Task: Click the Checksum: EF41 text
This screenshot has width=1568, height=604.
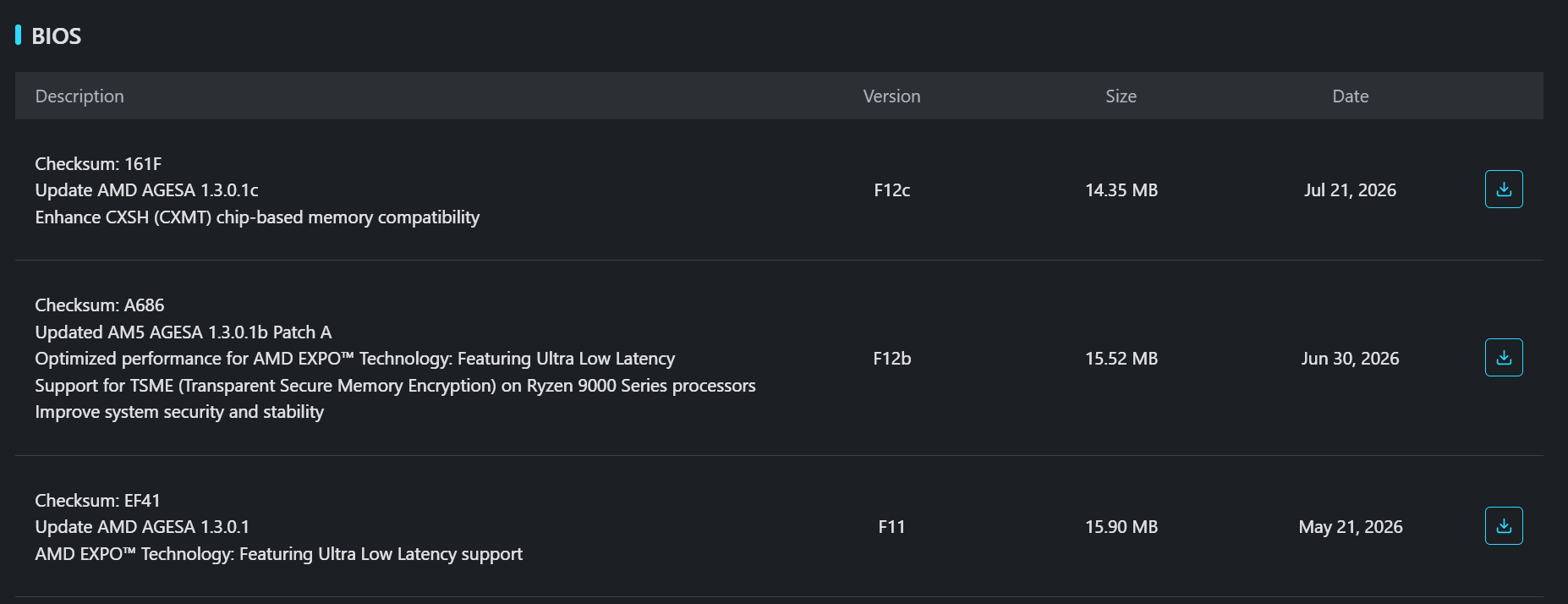Action: tap(97, 501)
